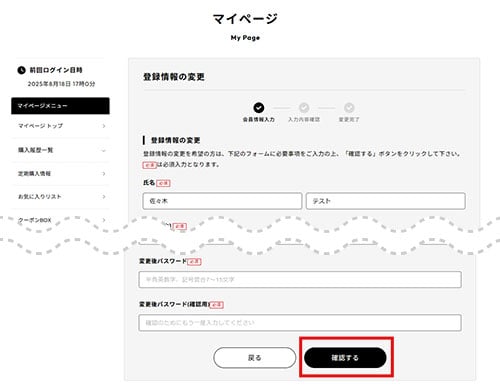Image resolution: width=500 pixels, height=391 pixels.
Task: Click chevron beside クーポンBOX
Action: coord(104,220)
